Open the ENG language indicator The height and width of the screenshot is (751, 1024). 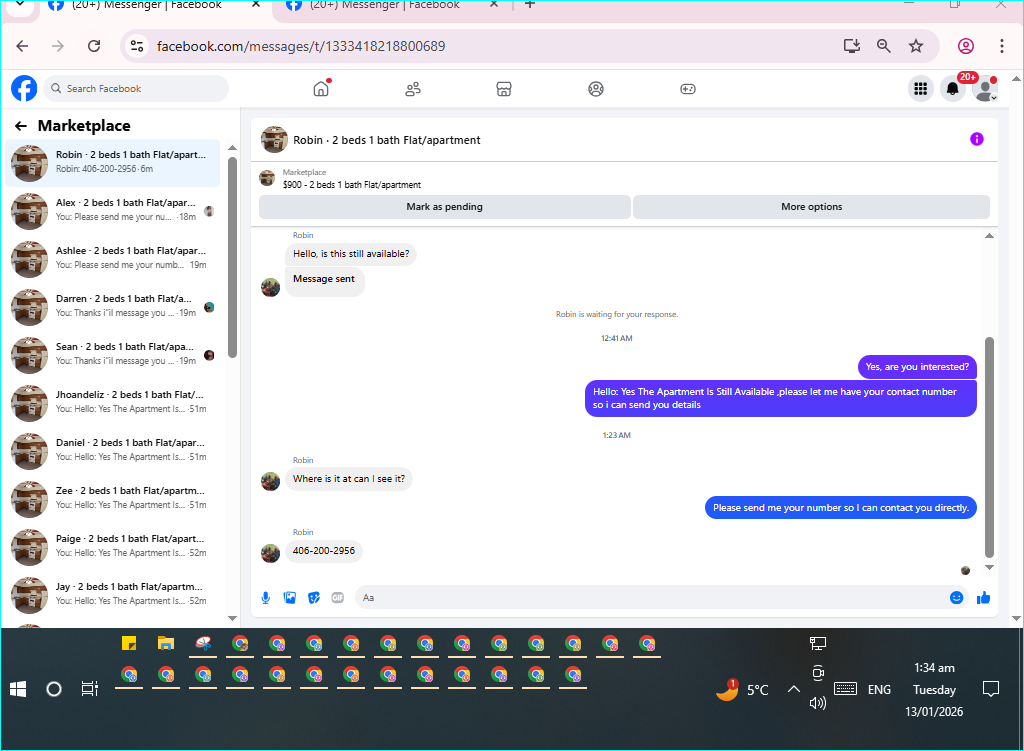pyautogui.click(x=879, y=690)
